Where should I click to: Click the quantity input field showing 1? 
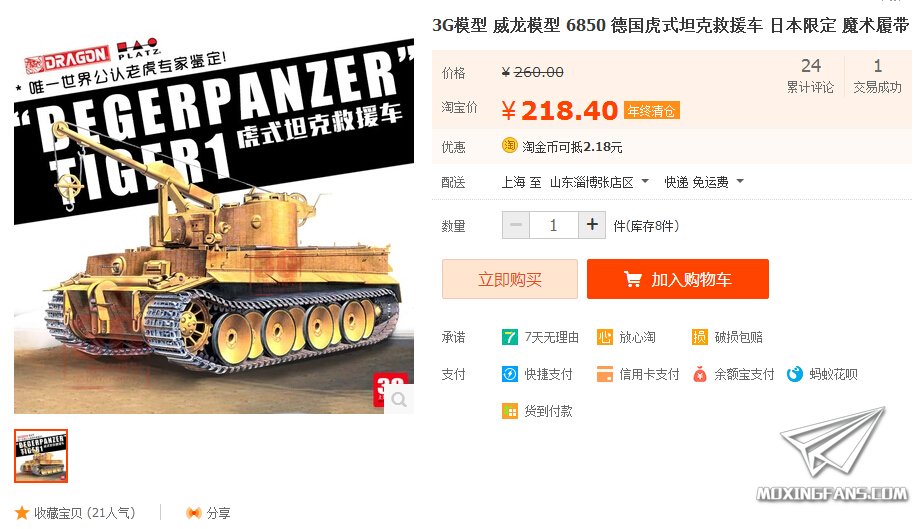point(553,225)
